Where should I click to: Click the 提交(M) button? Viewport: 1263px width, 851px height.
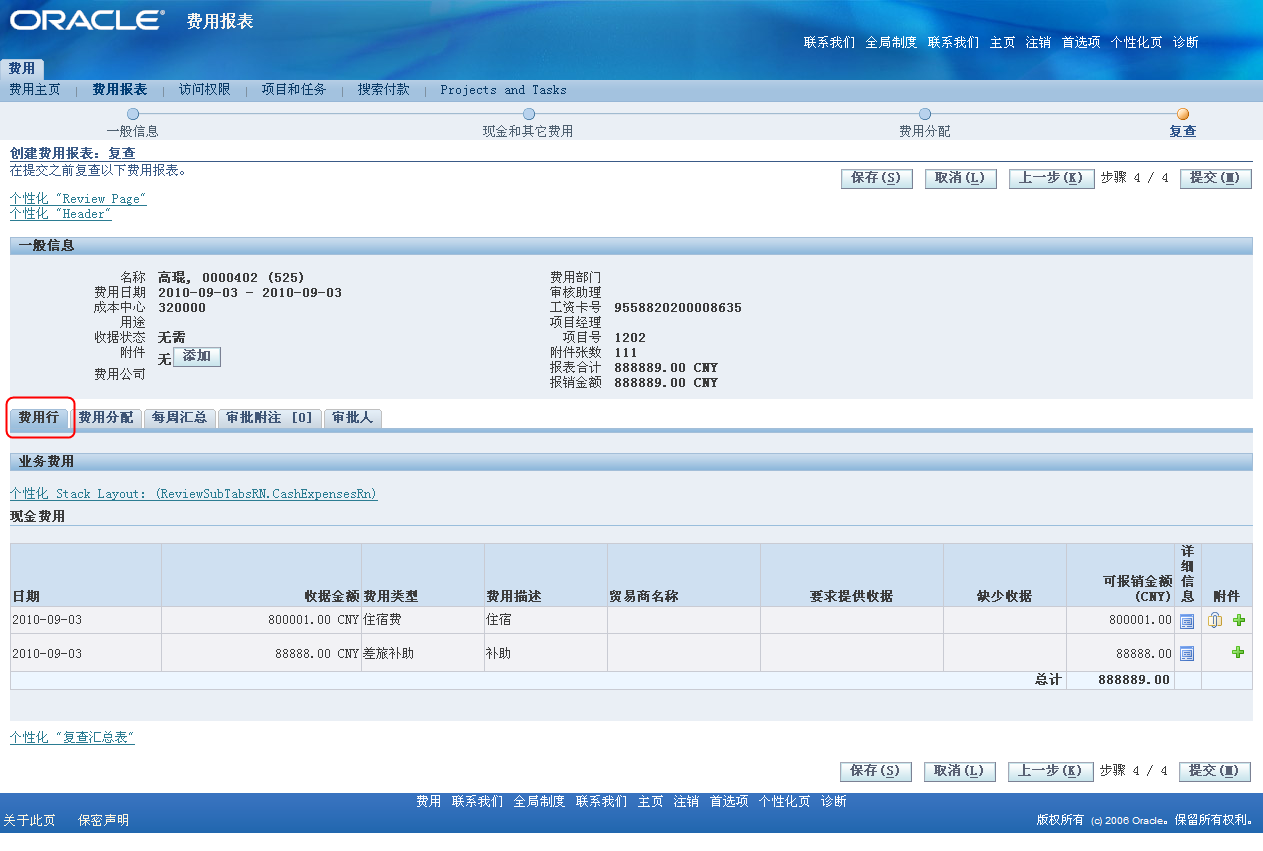click(x=1214, y=178)
